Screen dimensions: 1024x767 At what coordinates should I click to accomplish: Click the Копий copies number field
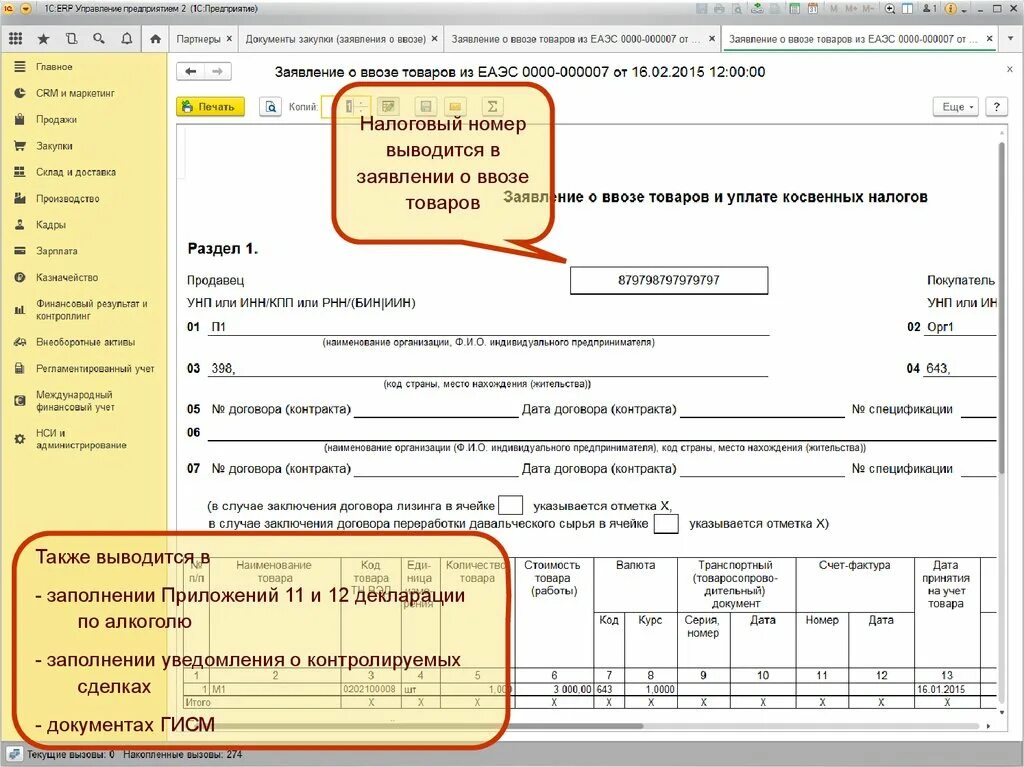pyautogui.click(x=348, y=106)
